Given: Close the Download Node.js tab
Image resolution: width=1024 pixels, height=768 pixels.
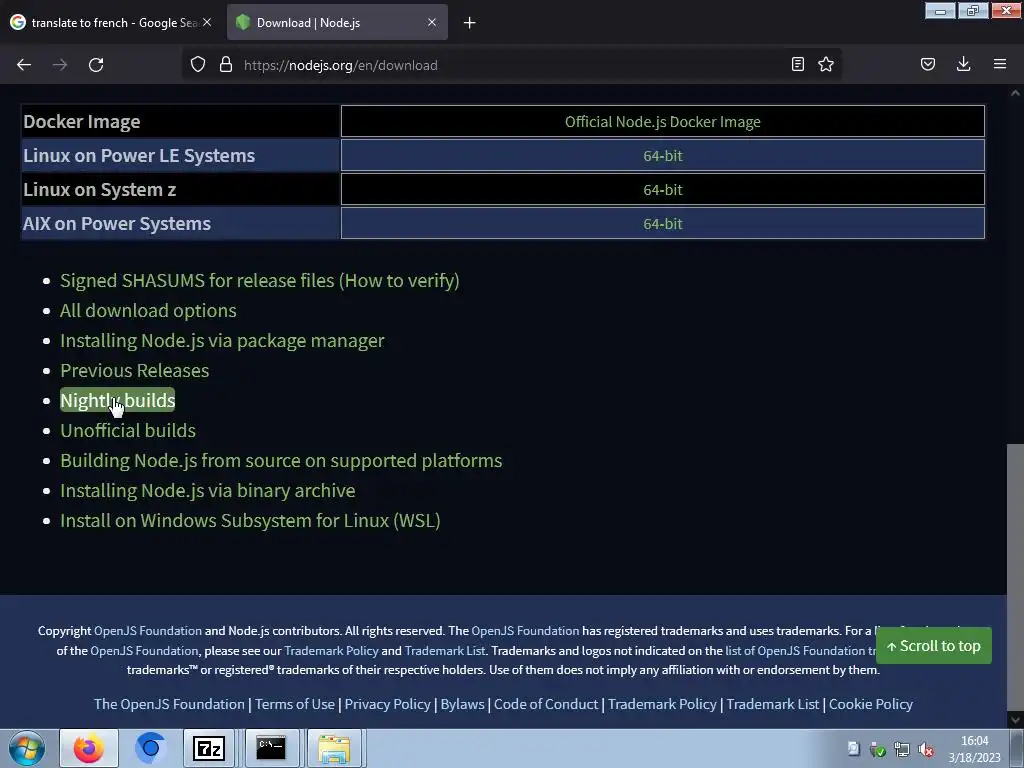Looking at the screenshot, I should [x=432, y=22].
